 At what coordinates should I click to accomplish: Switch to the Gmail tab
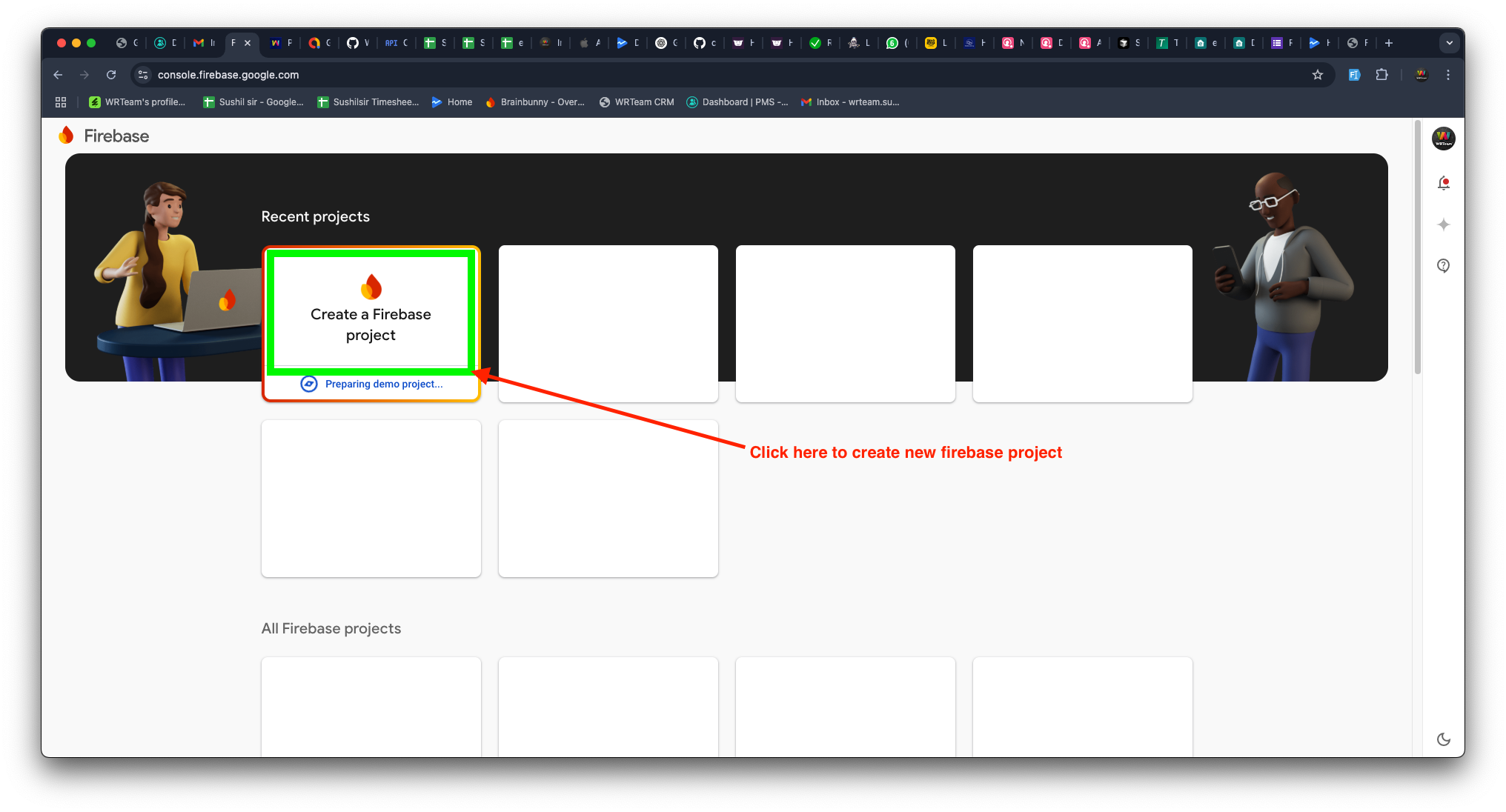(204, 43)
